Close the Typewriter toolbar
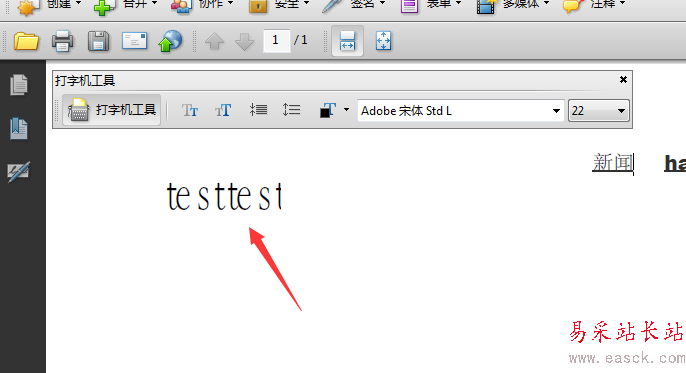 click(623, 80)
